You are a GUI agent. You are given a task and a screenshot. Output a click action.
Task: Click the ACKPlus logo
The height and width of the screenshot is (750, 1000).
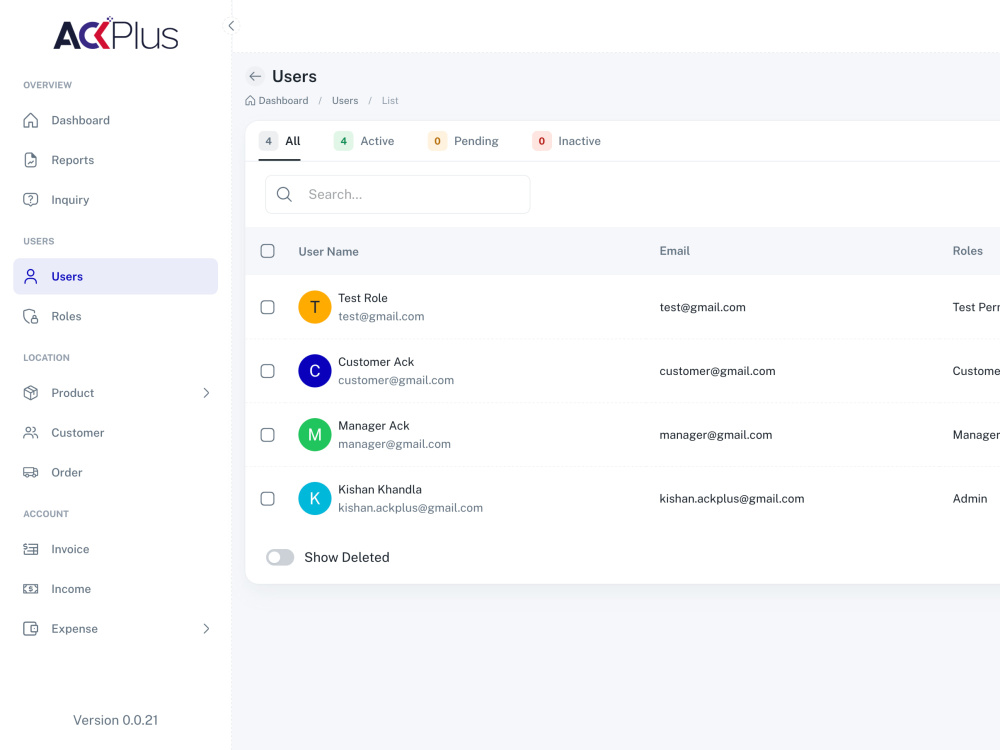[x=115, y=34]
